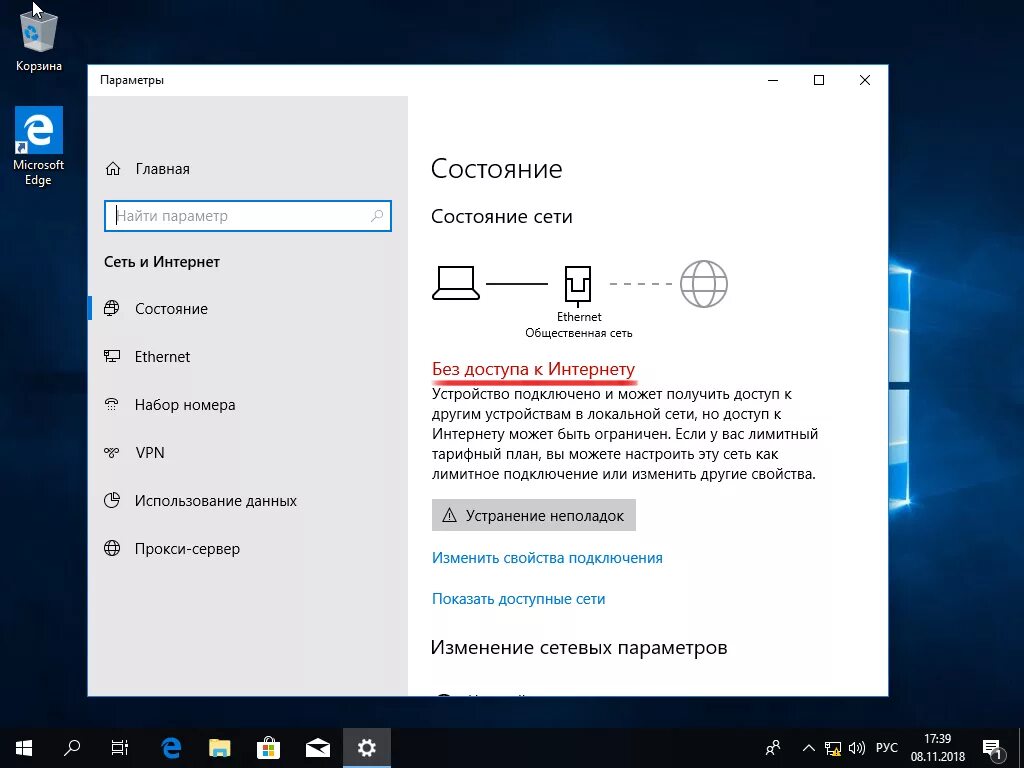Screen dimensions: 1024x768
Task: Open the Ethernet sidebar section
Action: (x=162, y=357)
